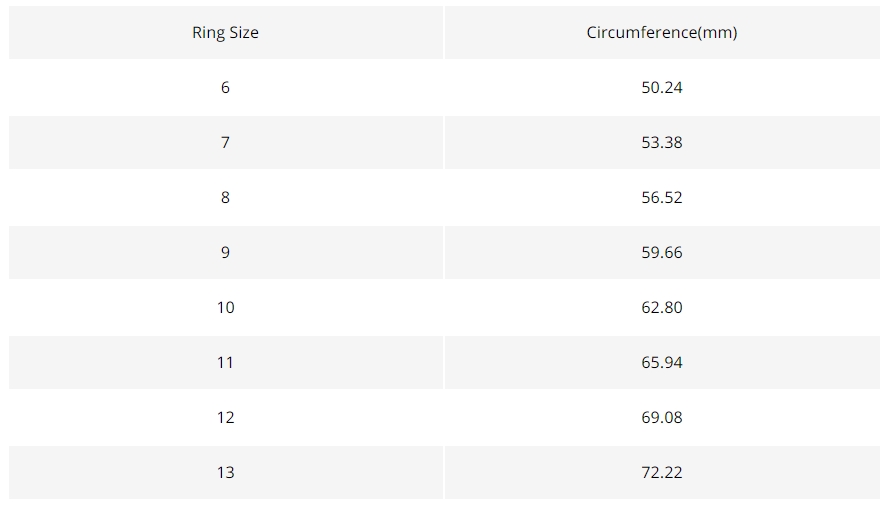This screenshot has width=892, height=507.
Task: Select ring size 11 cell
Action: (226, 362)
